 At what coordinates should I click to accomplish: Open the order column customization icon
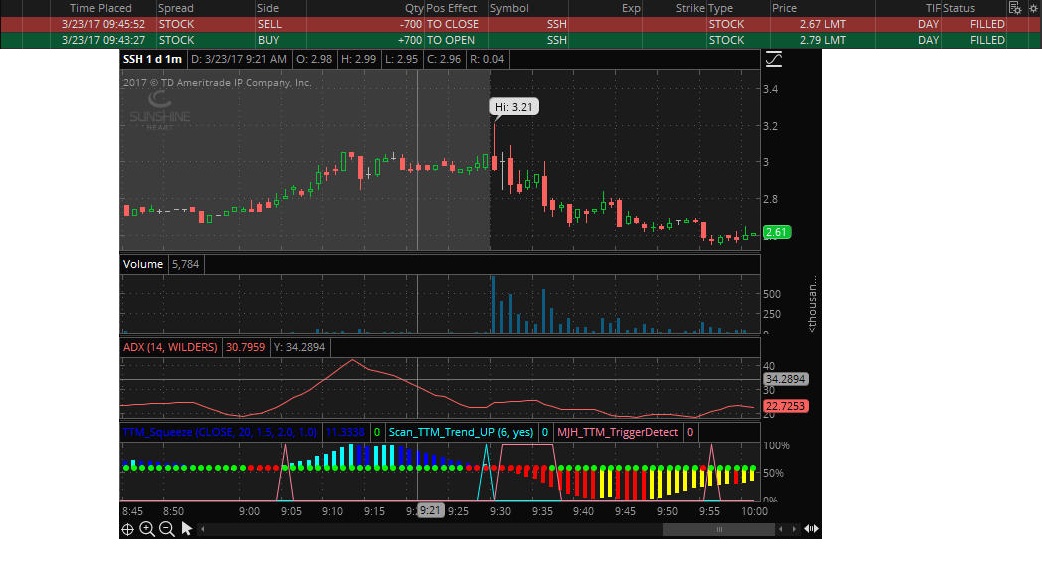click(x=1015, y=8)
